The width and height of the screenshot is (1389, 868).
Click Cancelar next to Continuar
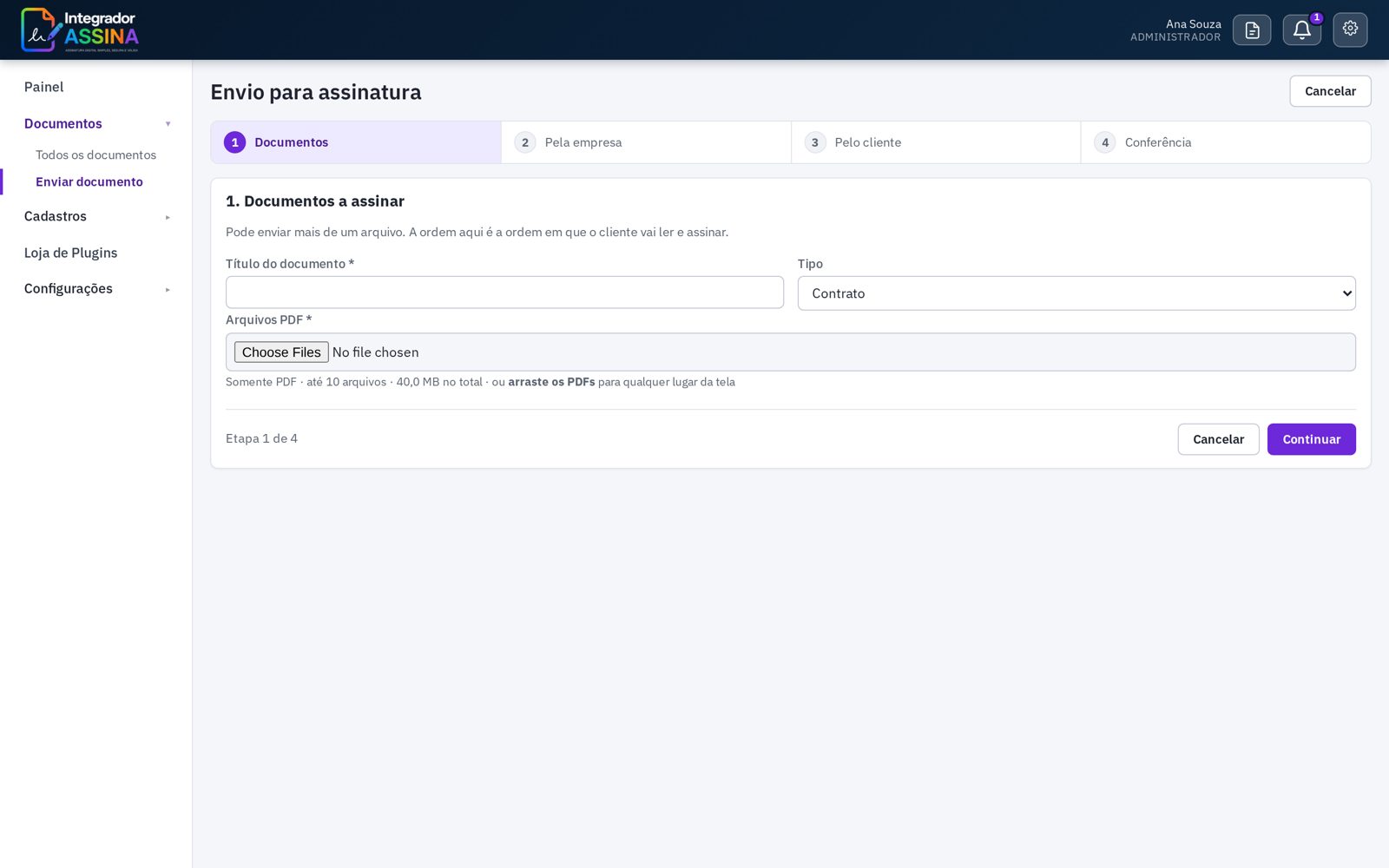pos(1218,439)
